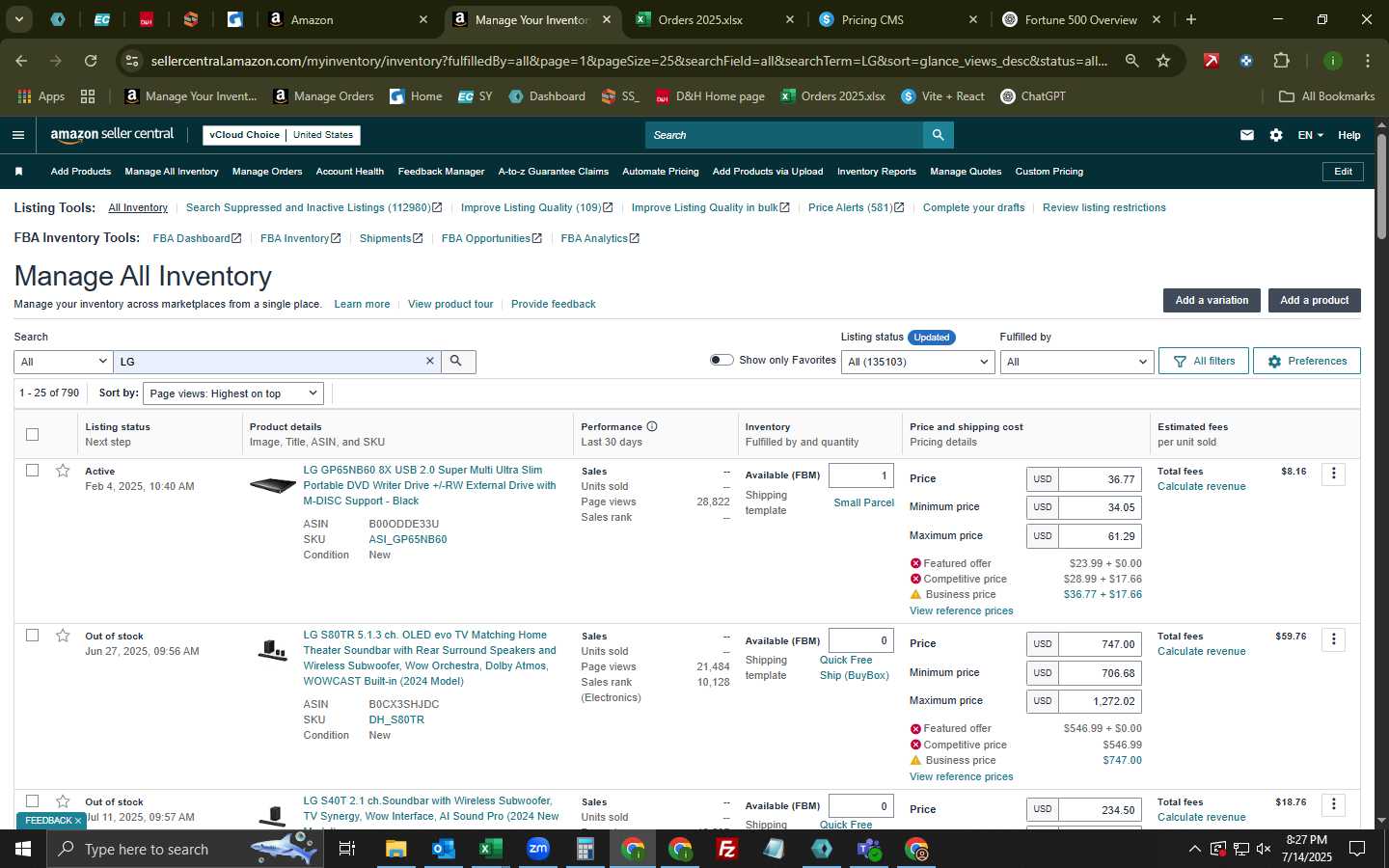Open the LG S80TR row actions menu
This screenshot has width=1389, height=868.
[1333, 639]
